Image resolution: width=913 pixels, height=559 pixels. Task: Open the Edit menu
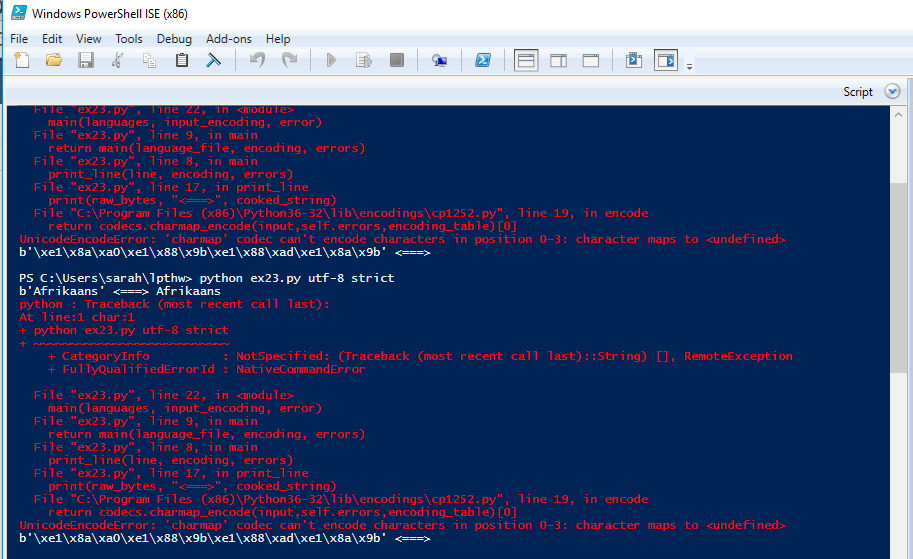(x=52, y=38)
